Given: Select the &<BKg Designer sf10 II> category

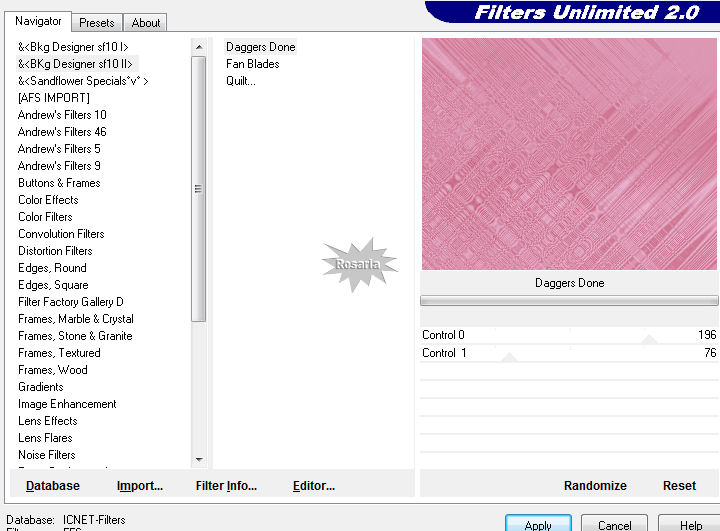Looking at the screenshot, I should click(75, 64).
